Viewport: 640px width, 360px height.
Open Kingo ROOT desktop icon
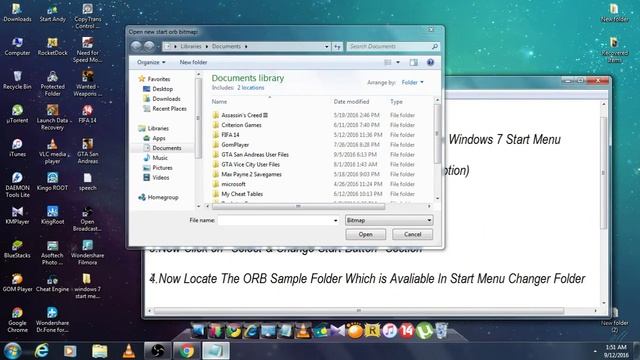pyautogui.click(x=53, y=182)
